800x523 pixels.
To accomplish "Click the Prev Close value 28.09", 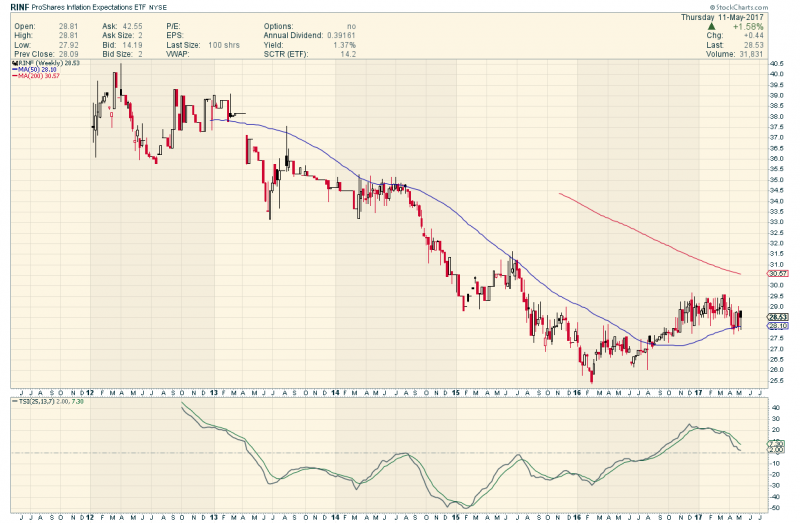I will 68,54.
